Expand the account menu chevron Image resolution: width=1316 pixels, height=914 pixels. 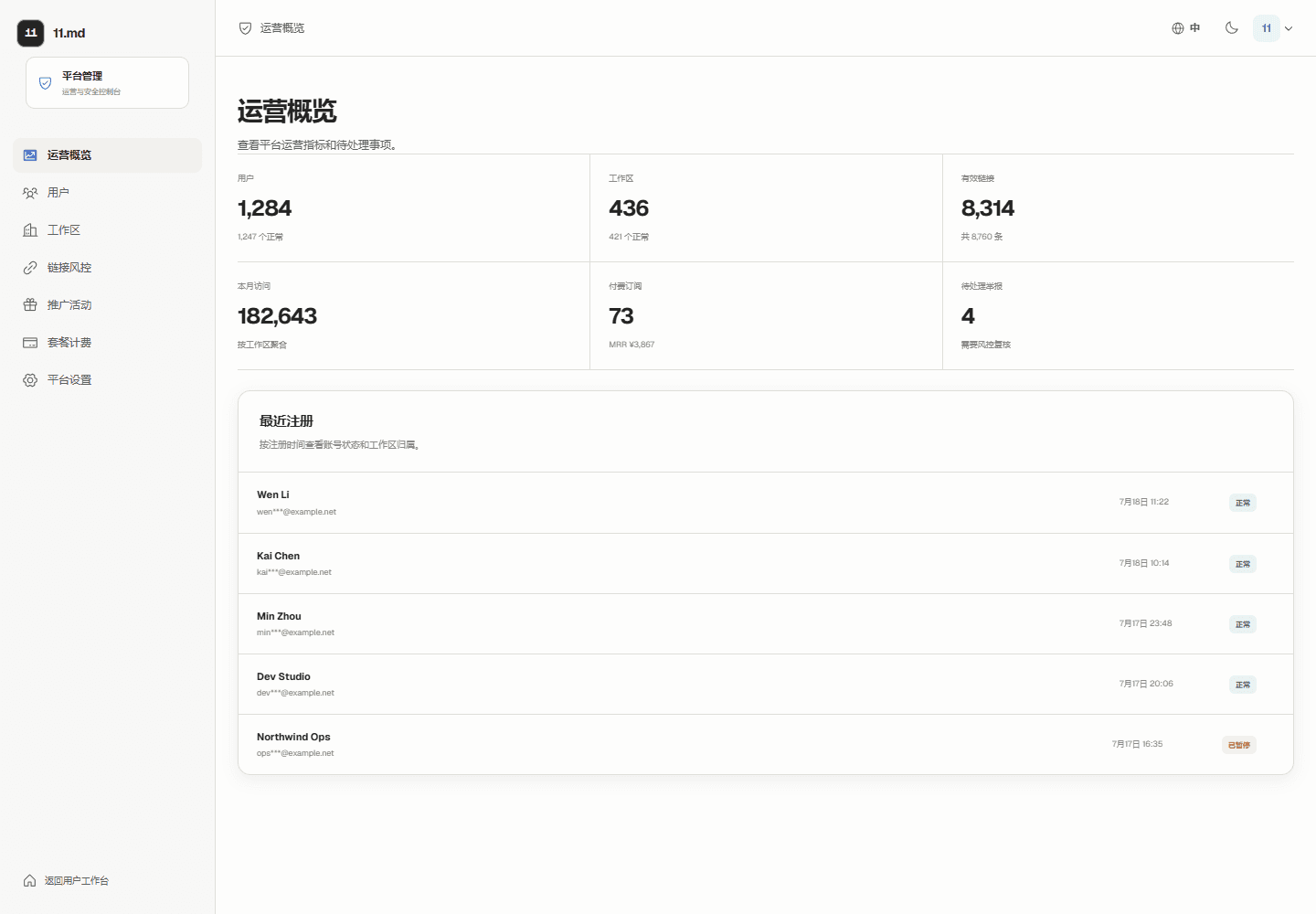pos(1289,28)
